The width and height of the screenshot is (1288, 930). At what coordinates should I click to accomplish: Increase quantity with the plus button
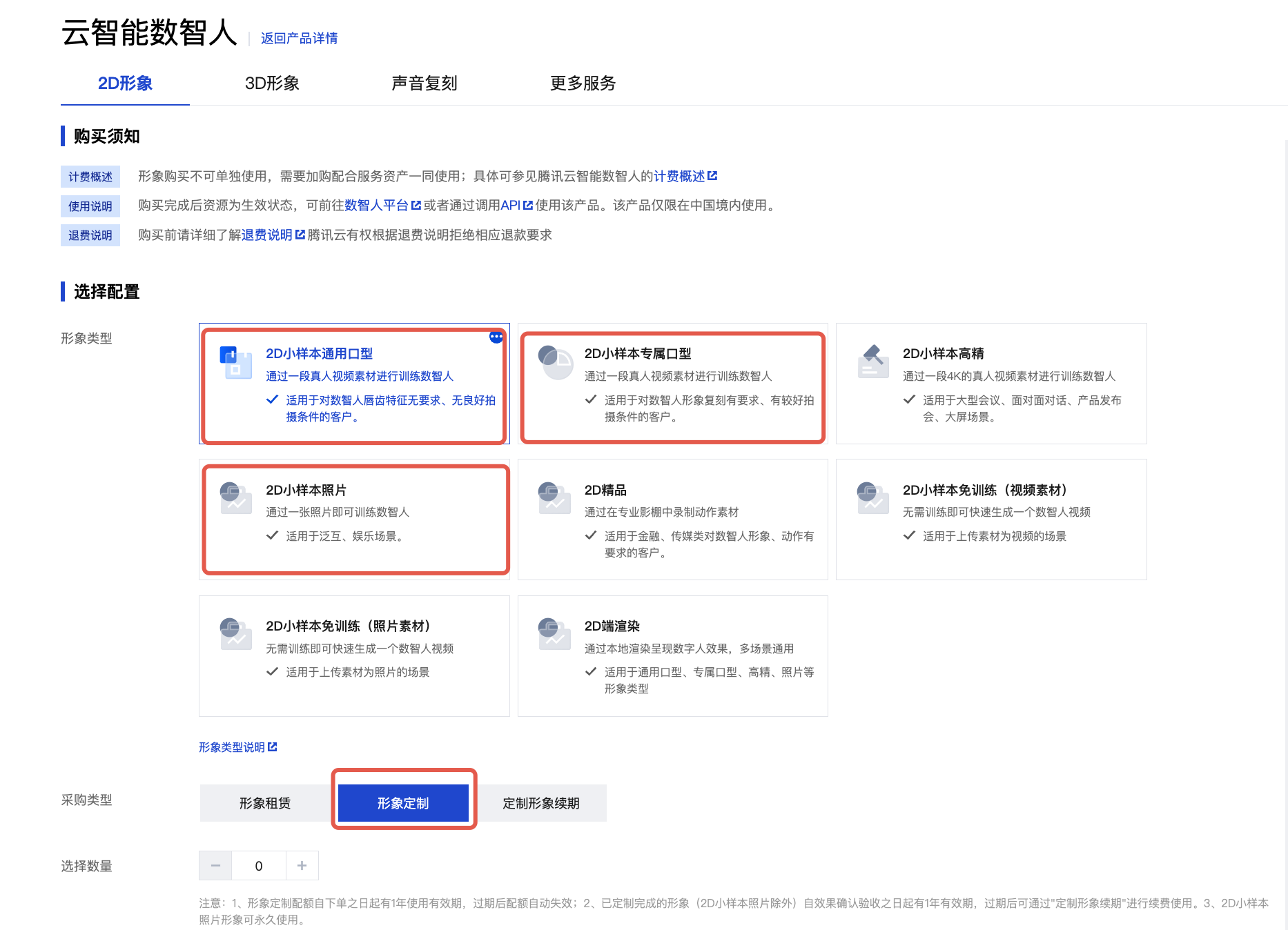[x=302, y=865]
